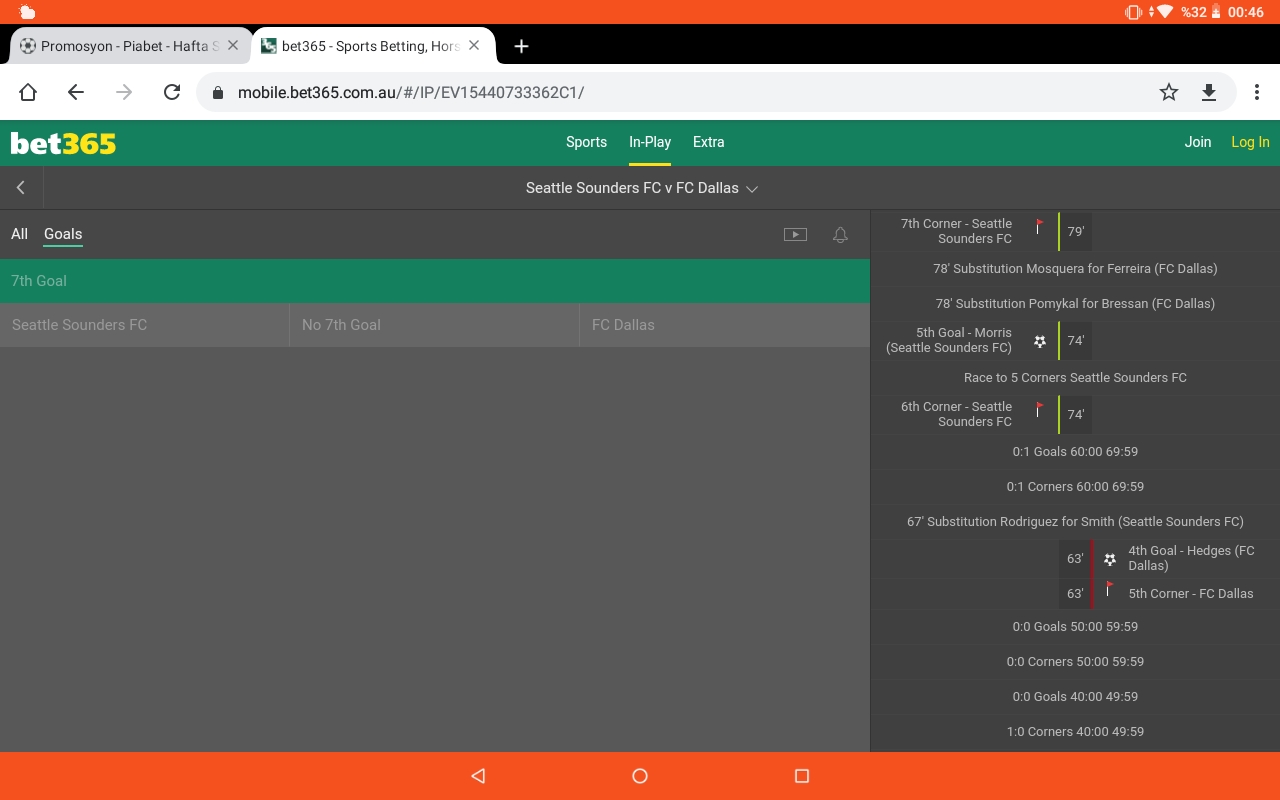The image size is (1280, 800).
Task: Tap the Android recent apps square
Action: click(801, 776)
